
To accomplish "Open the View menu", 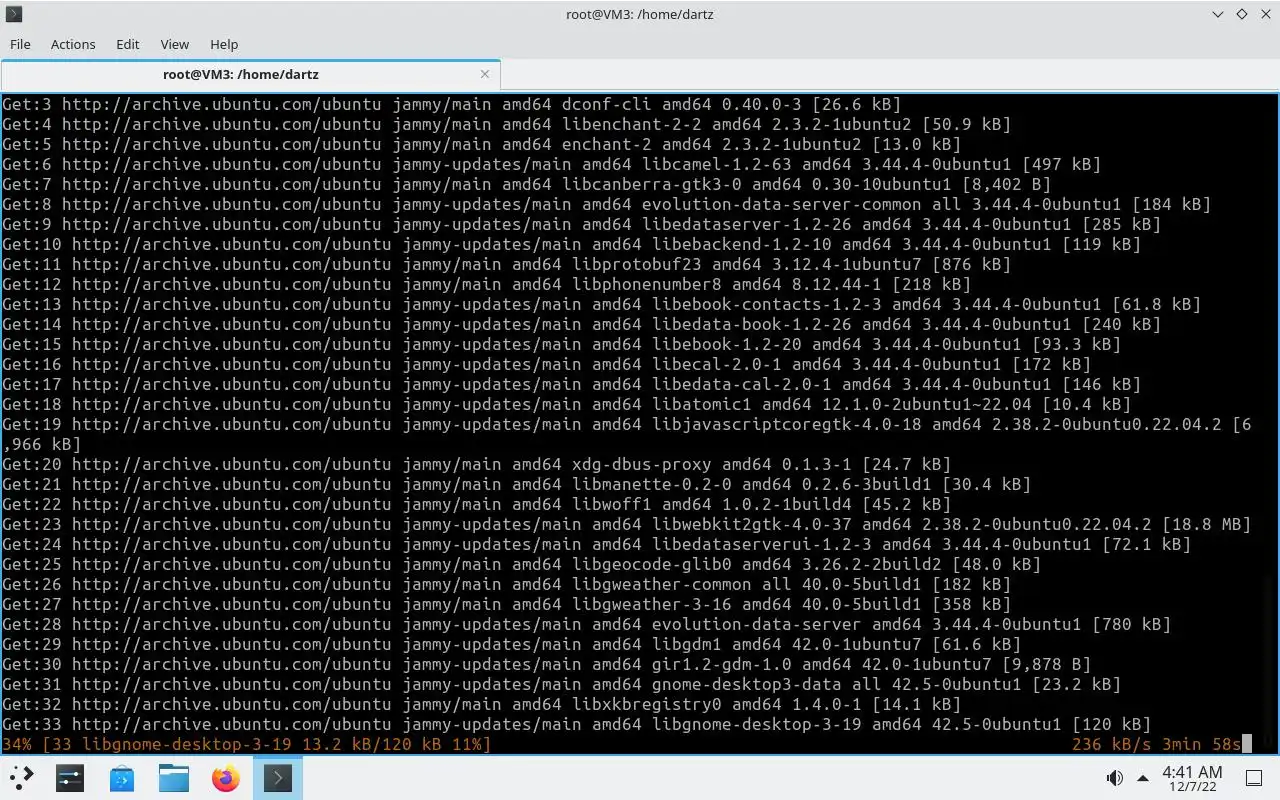I will point(174,44).
